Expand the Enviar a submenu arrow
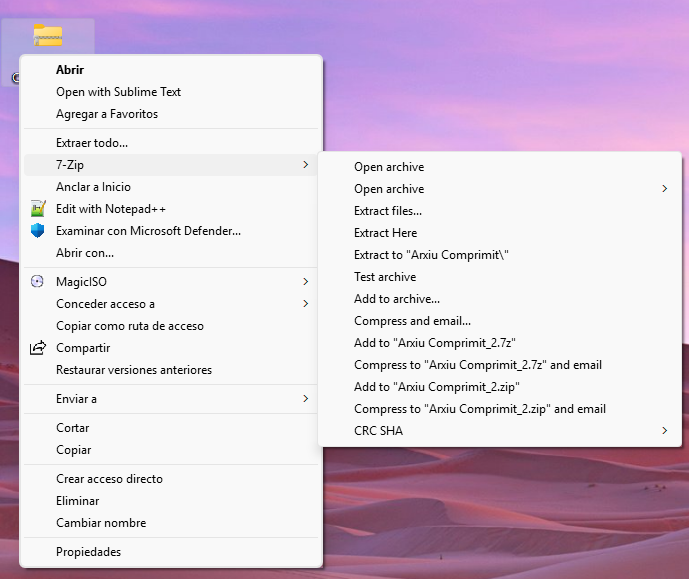 tap(305, 398)
